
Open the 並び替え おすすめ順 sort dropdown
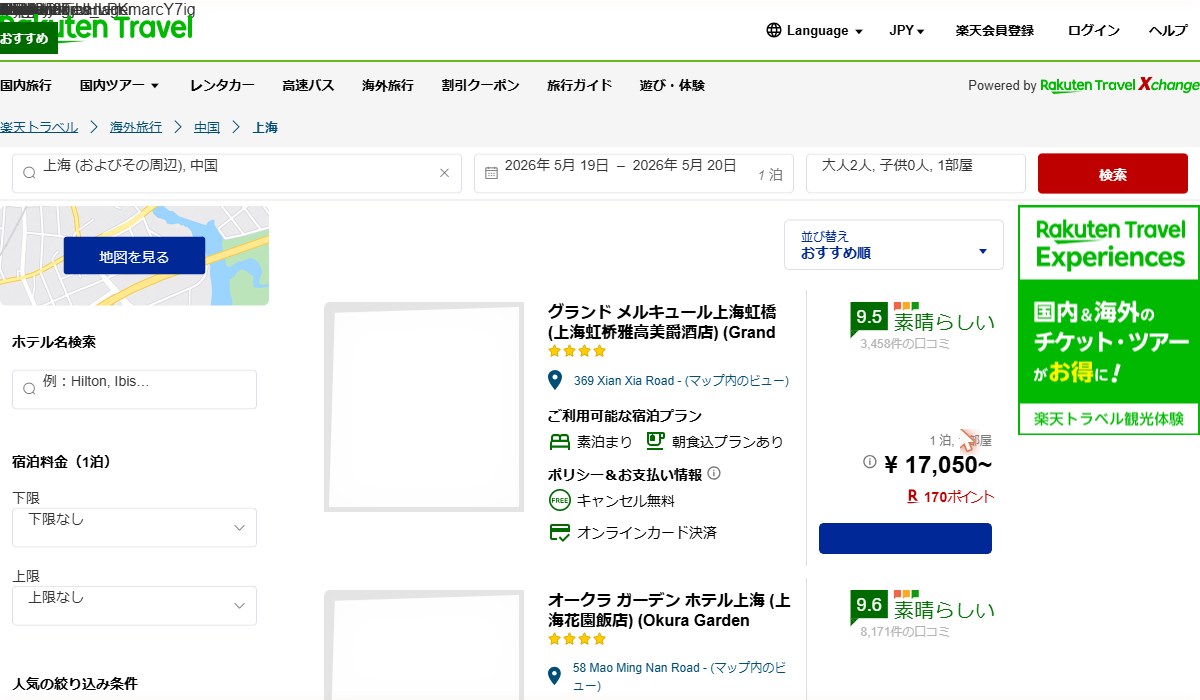894,245
